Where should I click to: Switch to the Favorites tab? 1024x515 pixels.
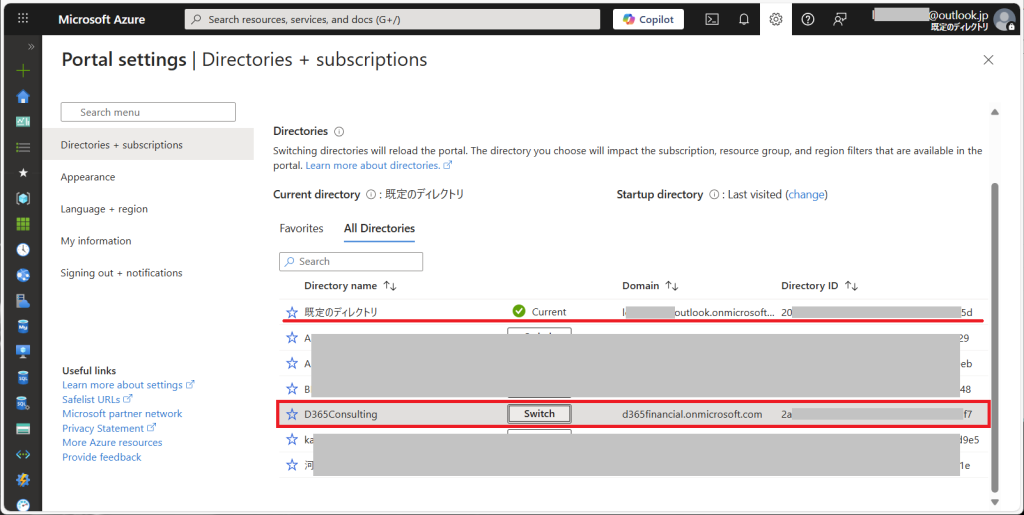pyautogui.click(x=301, y=228)
